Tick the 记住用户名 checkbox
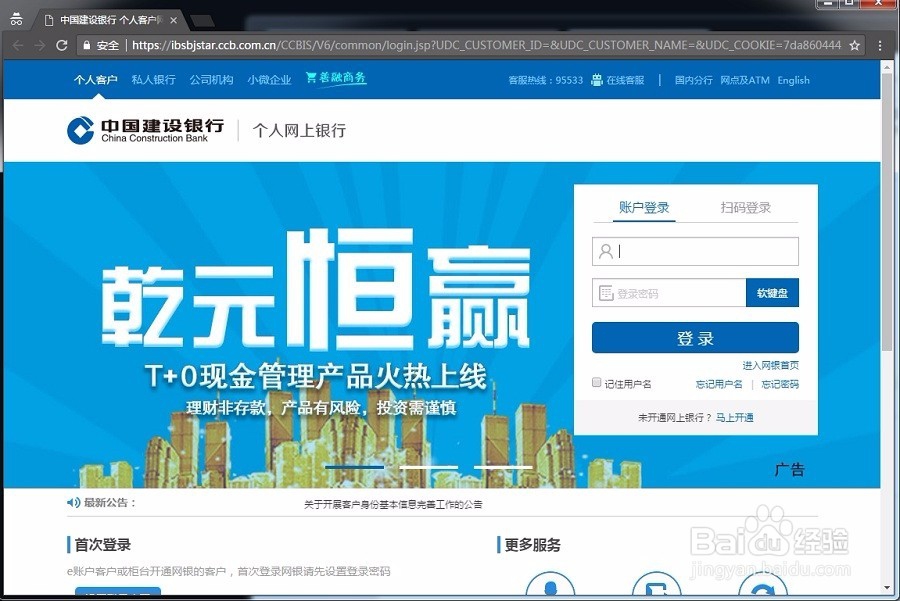The width and height of the screenshot is (900, 601). tap(597, 382)
